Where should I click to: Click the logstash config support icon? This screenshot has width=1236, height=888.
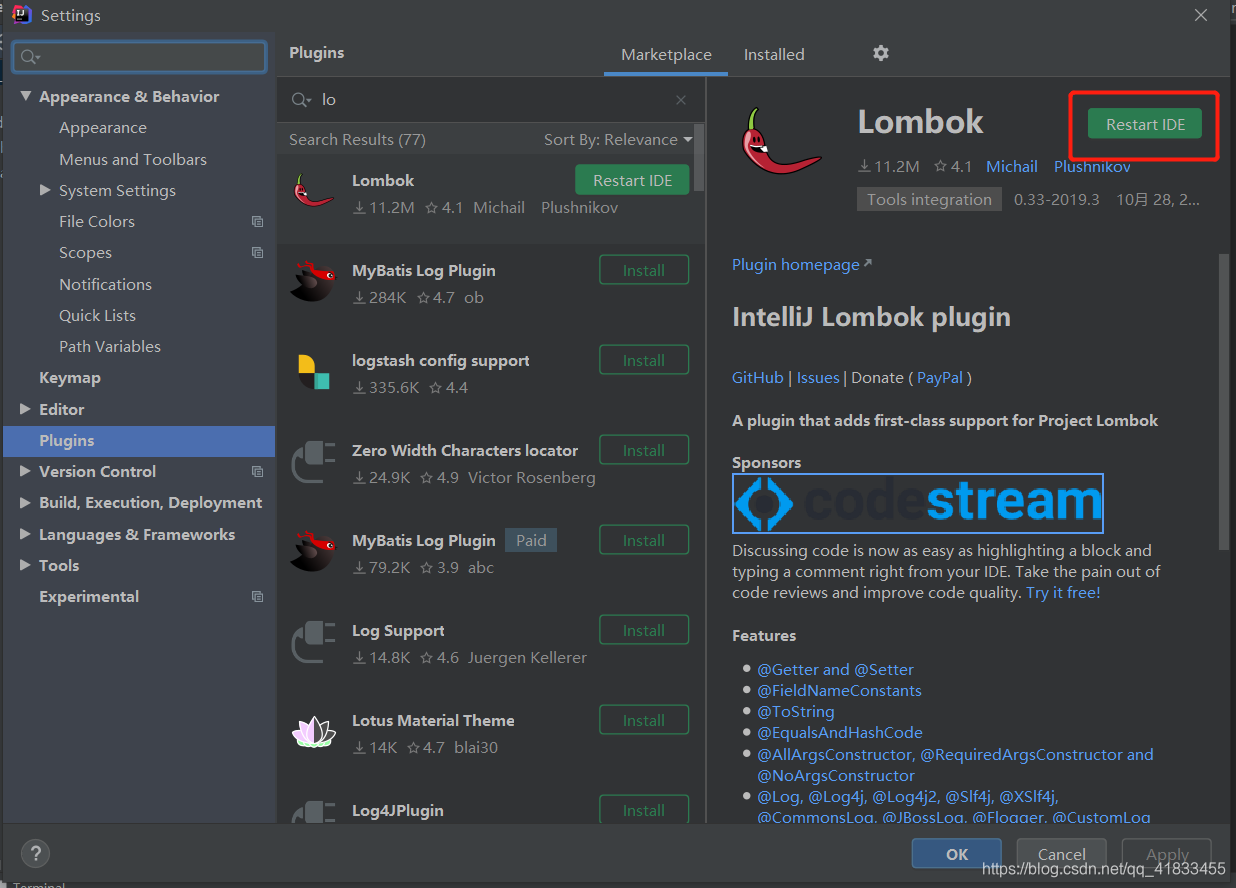point(313,371)
